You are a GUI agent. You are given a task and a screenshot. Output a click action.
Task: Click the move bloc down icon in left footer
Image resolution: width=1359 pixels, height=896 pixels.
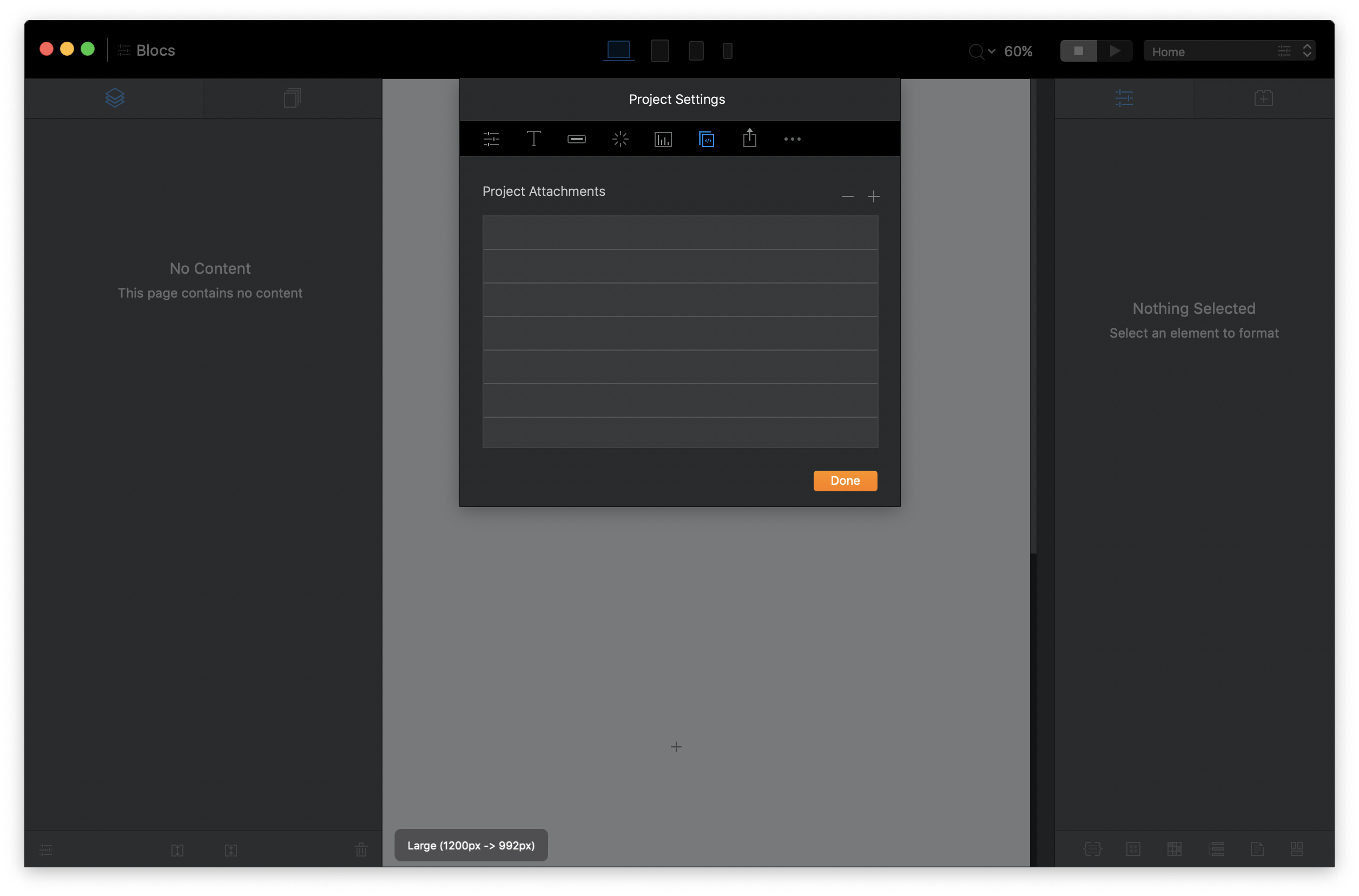click(231, 849)
